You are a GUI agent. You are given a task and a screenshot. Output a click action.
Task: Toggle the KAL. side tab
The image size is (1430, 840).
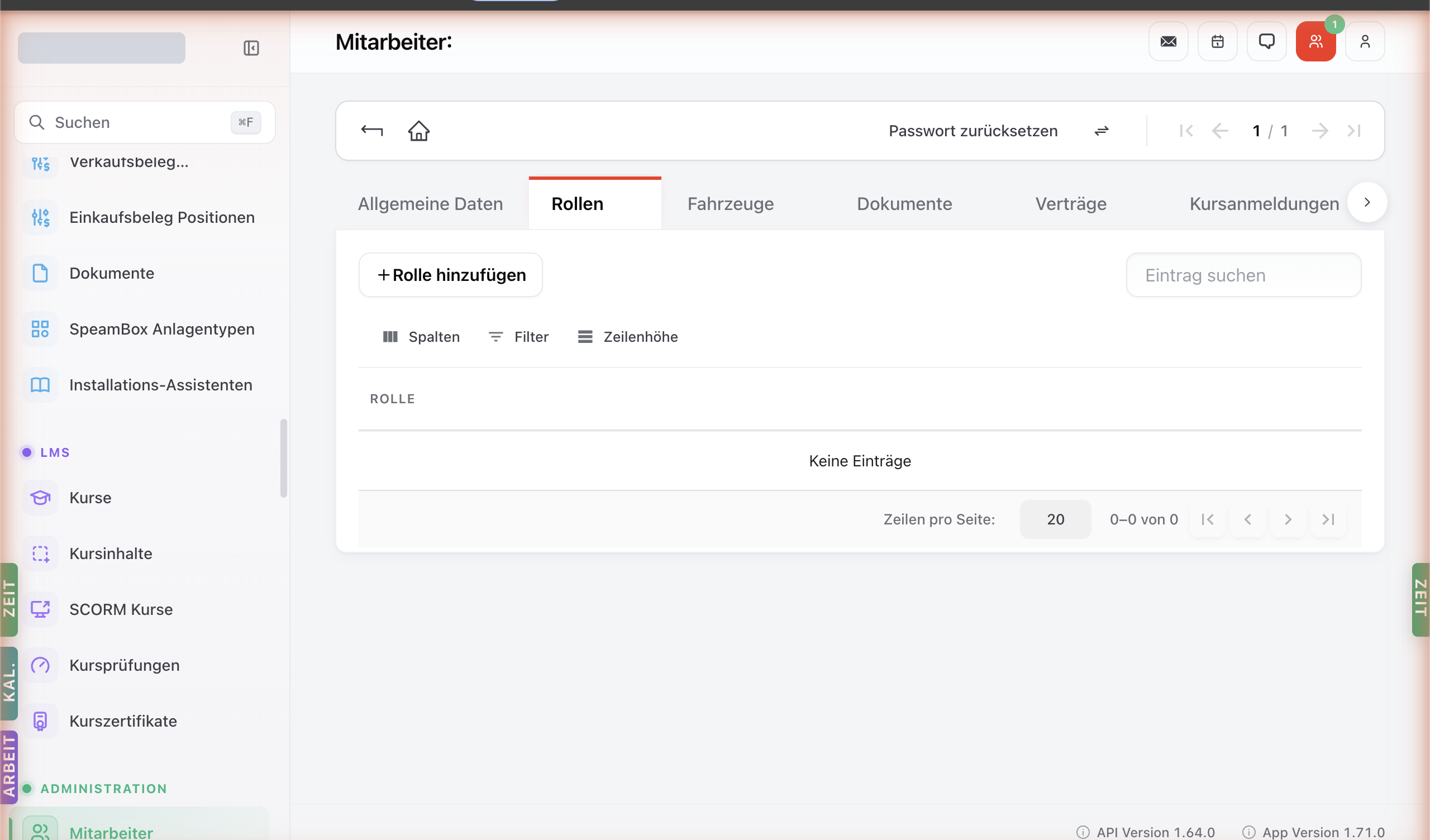(9, 684)
